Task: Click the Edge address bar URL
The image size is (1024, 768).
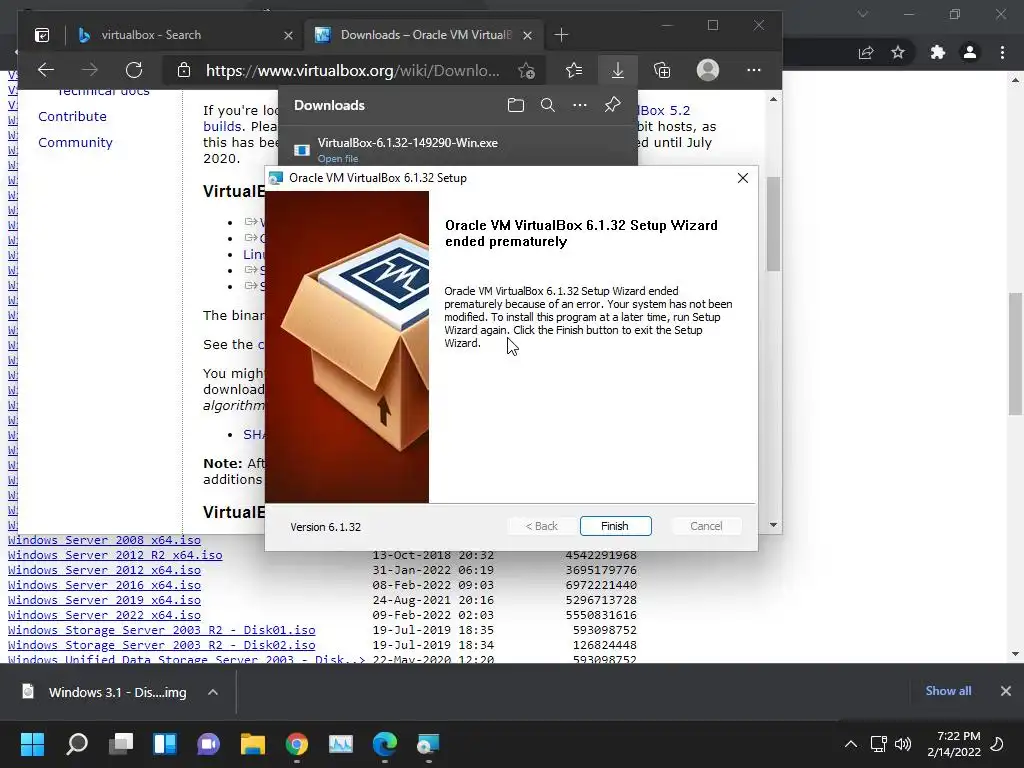Action: click(353, 71)
